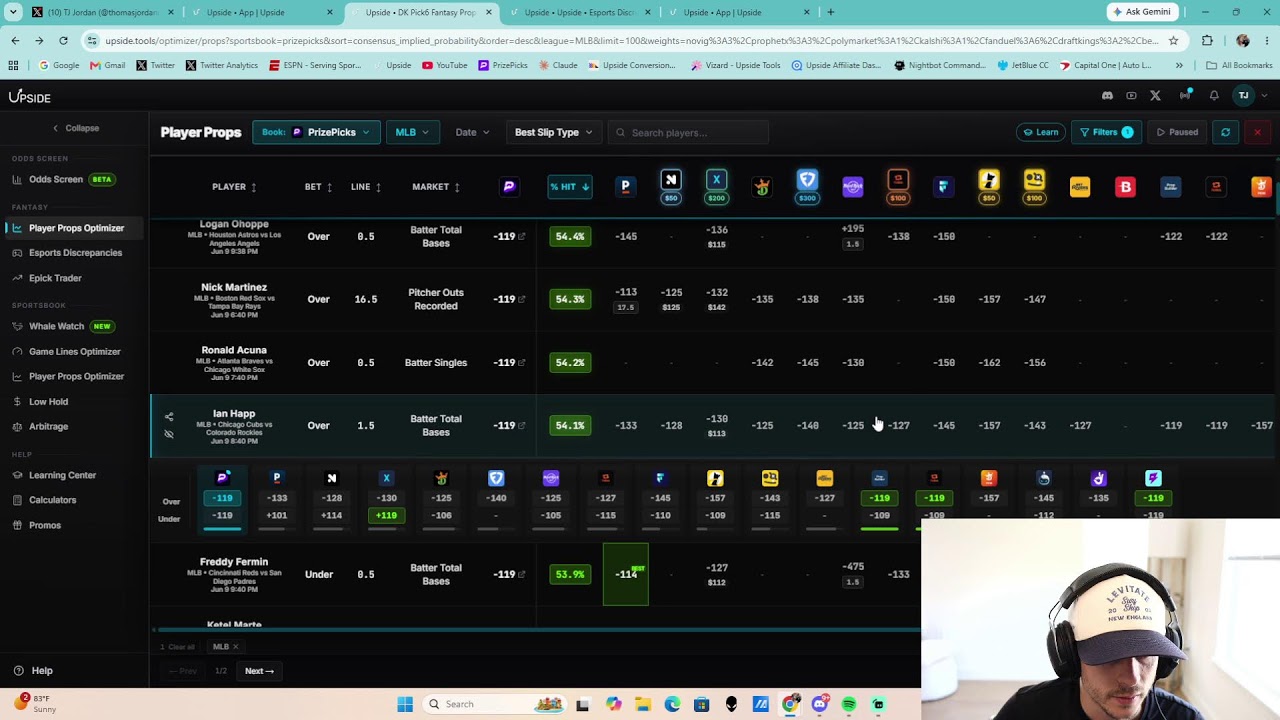Viewport: 1280px width, 720px height.
Task: Click the green refresh icon button
Action: point(1226,132)
